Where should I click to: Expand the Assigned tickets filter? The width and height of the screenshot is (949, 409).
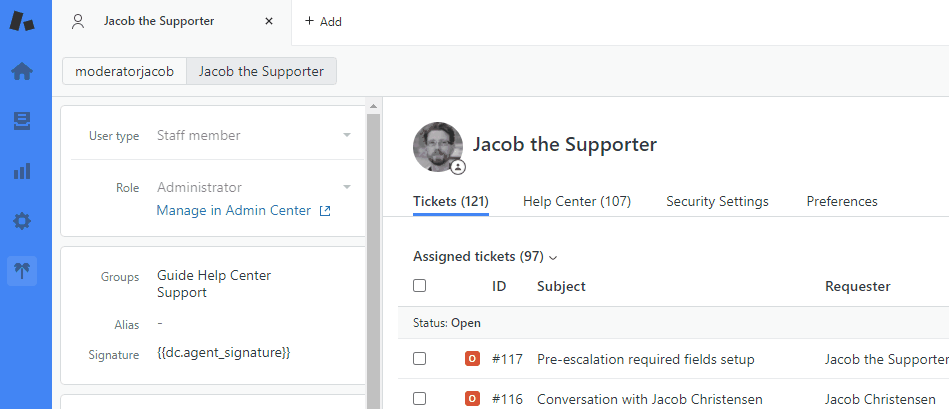tap(485, 256)
